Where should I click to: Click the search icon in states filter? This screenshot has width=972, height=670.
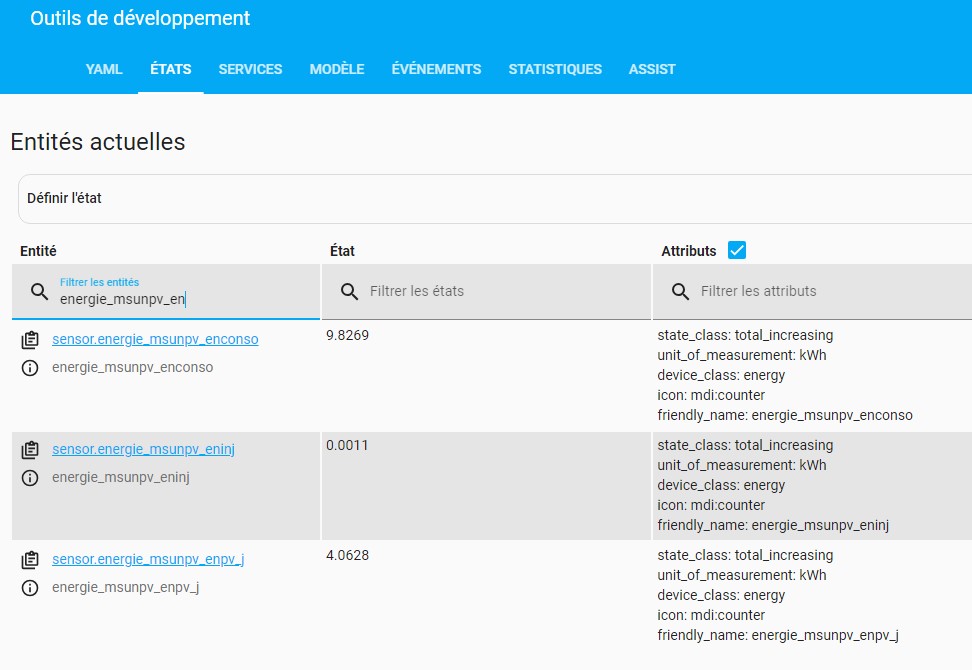tap(350, 291)
